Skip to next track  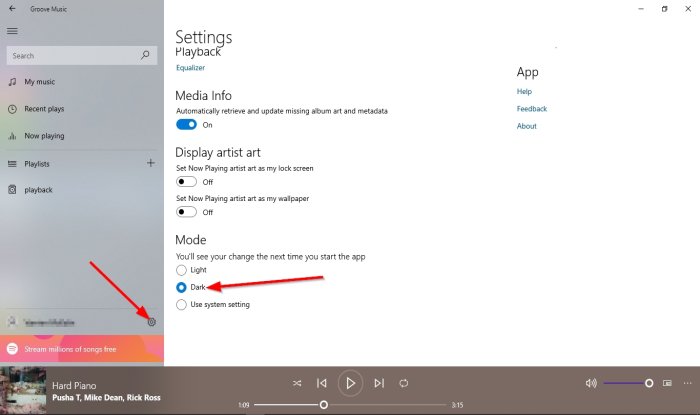(x=379, y=383)
